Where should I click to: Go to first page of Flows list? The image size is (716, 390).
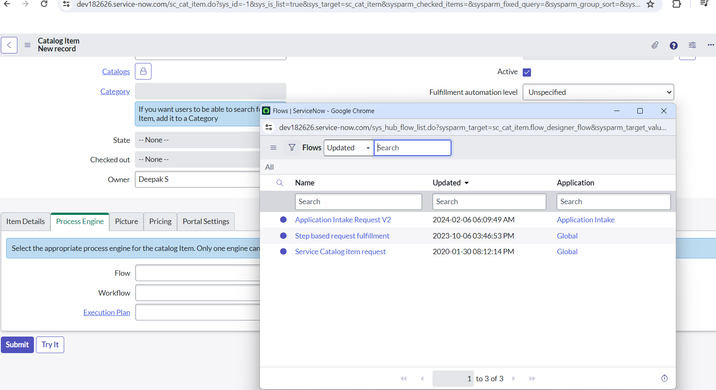tap(404, 379)
